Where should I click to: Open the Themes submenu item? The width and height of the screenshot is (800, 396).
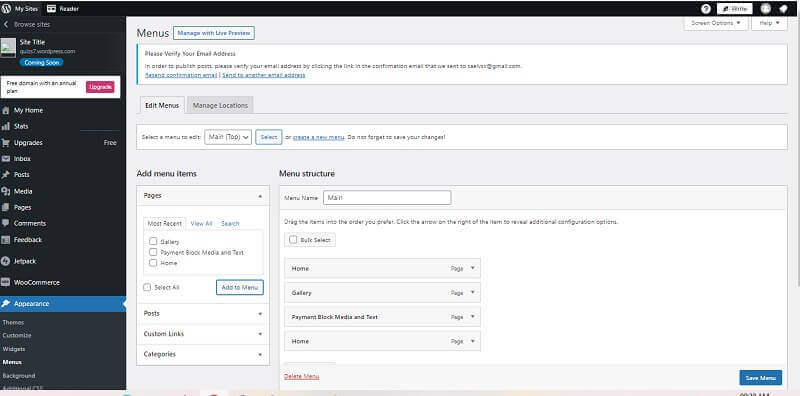click(13, 323)
